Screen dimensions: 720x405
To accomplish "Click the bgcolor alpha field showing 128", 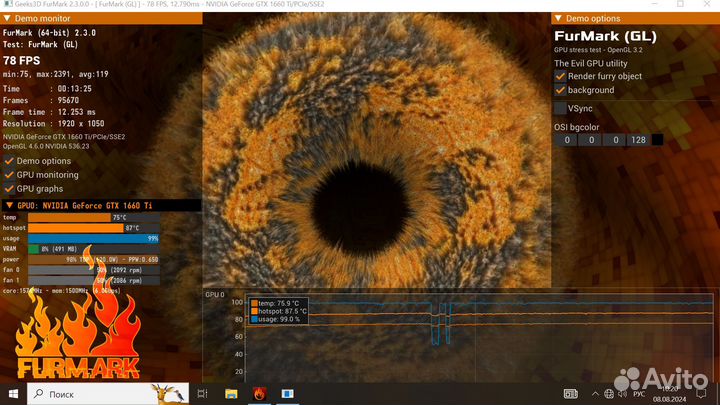I will [637, 140].
